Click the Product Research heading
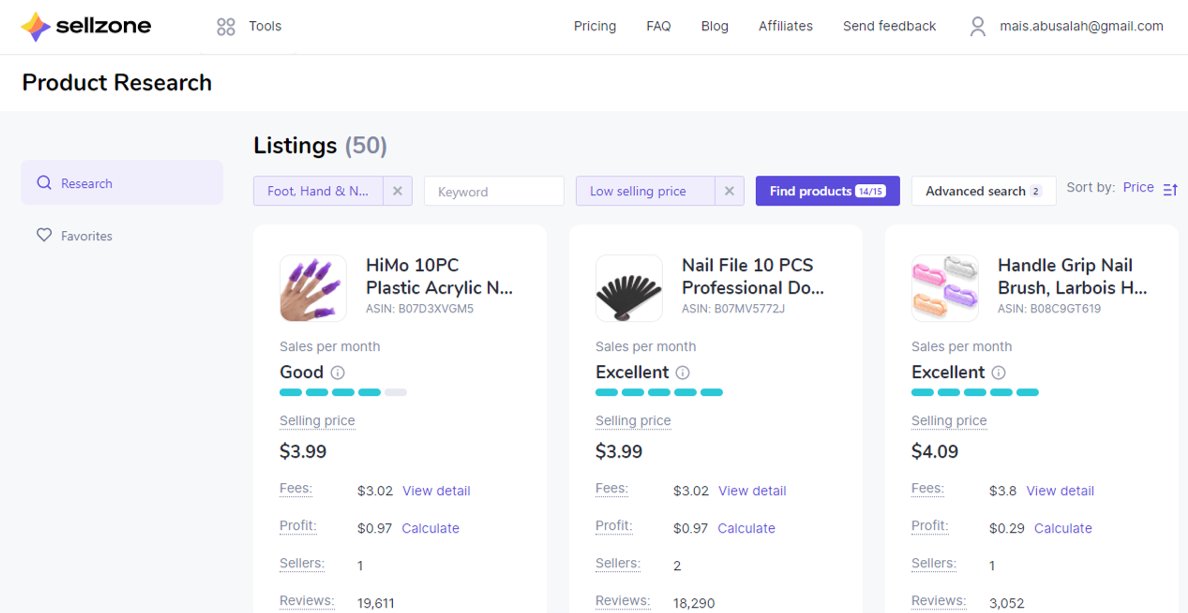Viewport: 1188px width, 613px height. [x=117, y=83]
